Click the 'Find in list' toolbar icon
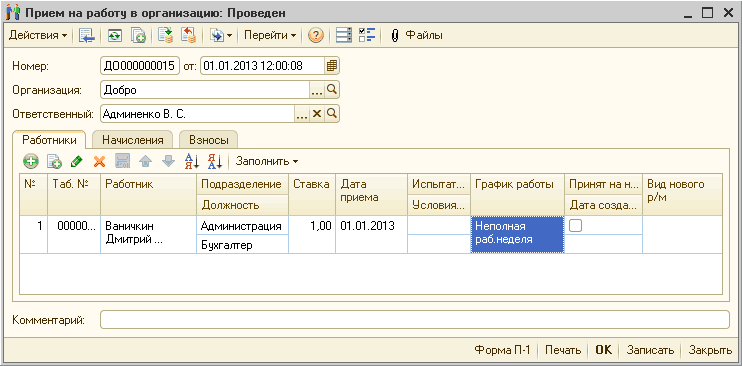Screen dimensions: 742x366 click(87, 36)
